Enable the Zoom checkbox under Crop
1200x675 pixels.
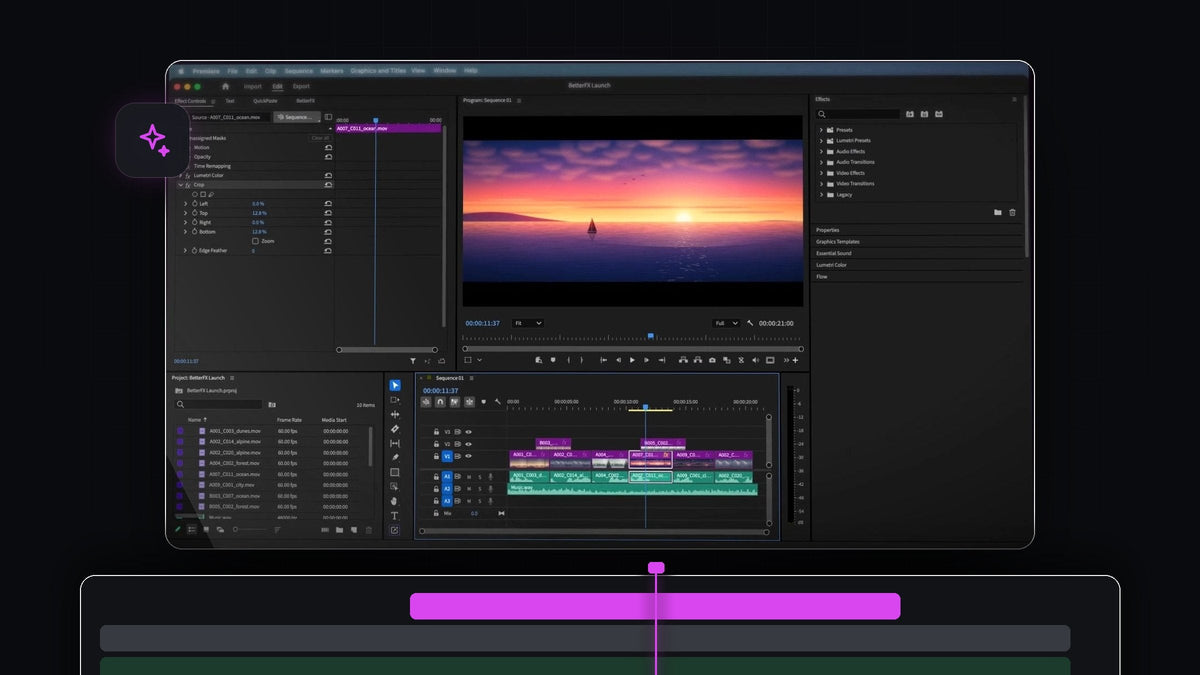click(x=255, y=241)
